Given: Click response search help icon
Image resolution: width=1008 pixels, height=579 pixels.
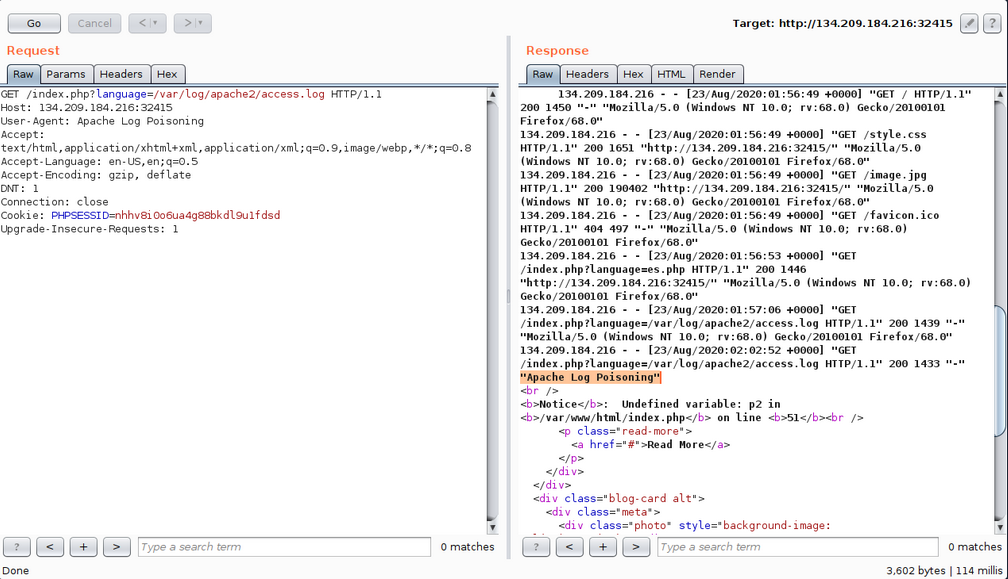Looking at the screenshot, I should pyautogui.click(x=536, y=547).
